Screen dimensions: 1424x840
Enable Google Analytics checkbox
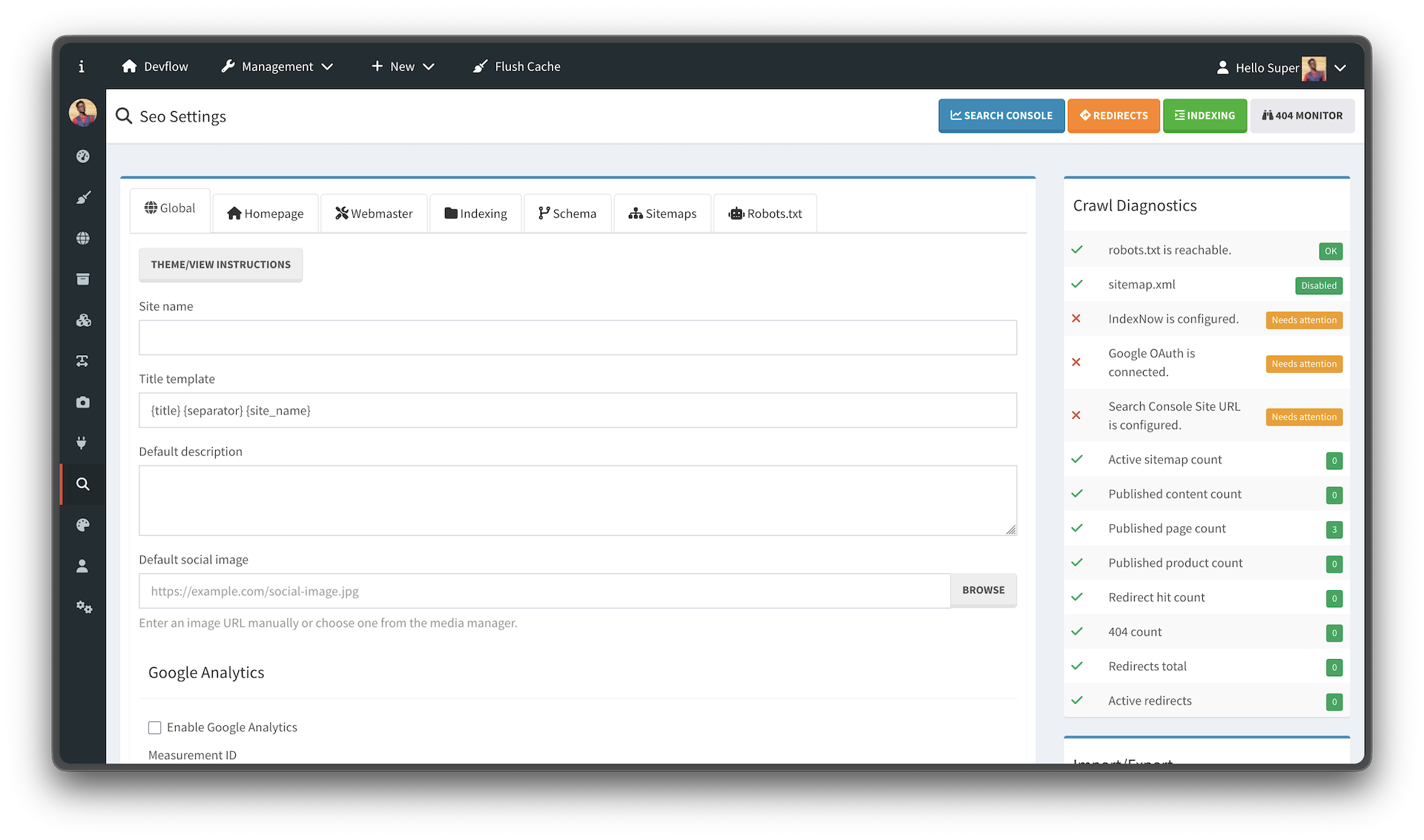(154, 728)
